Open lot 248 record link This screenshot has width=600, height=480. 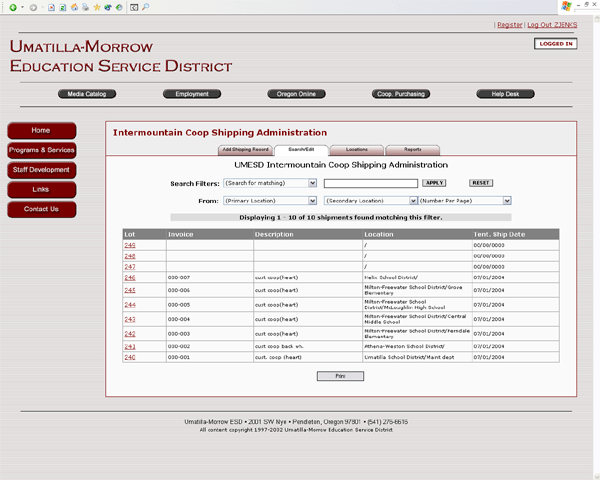[x=130, y=256]
